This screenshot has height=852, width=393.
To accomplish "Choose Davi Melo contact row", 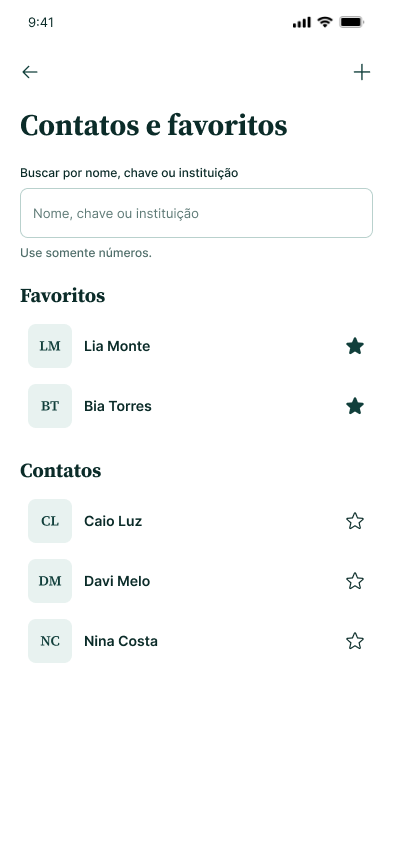I will [x=196, y=581].
